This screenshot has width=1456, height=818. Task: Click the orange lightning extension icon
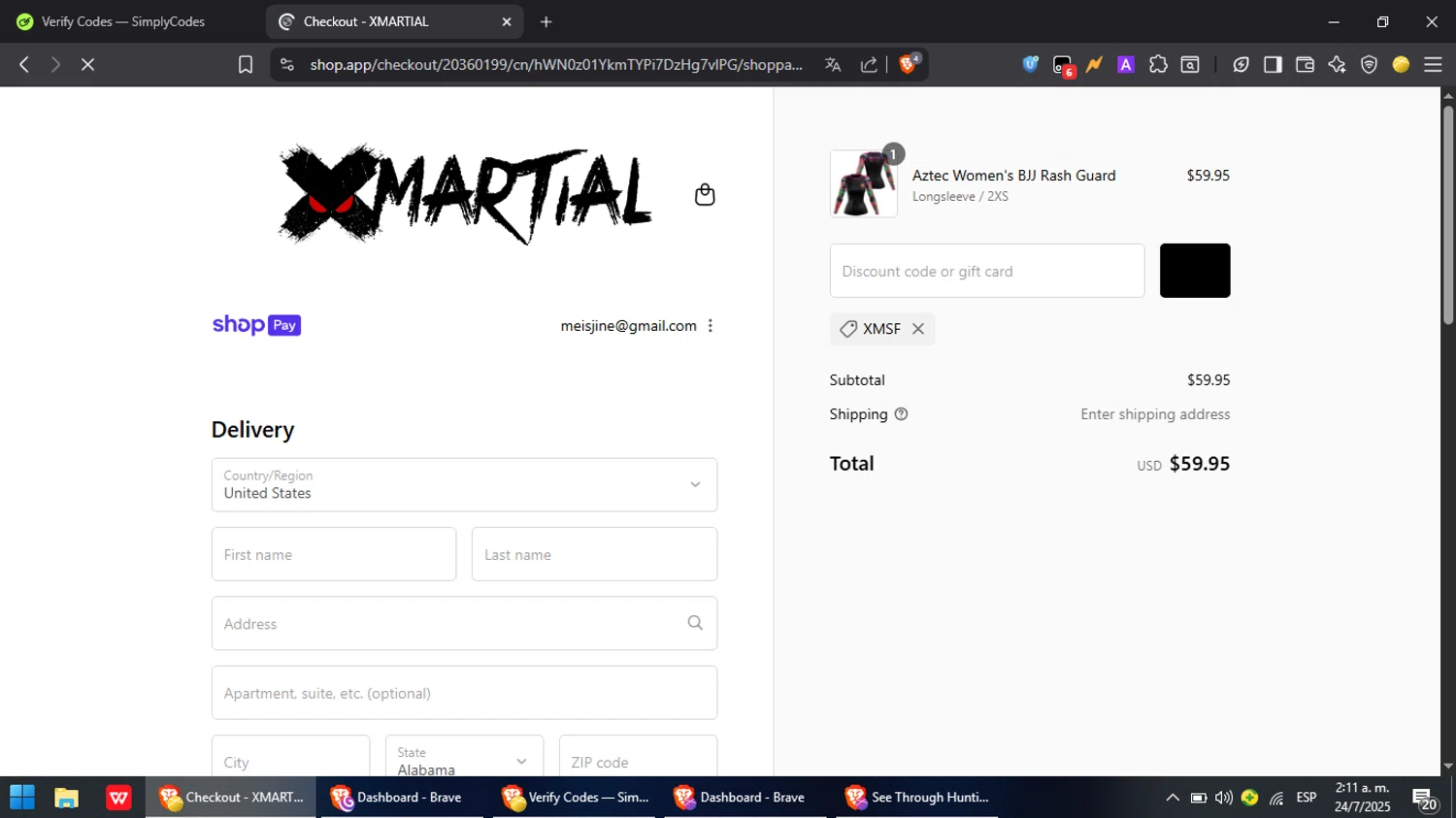[1094, 64]
